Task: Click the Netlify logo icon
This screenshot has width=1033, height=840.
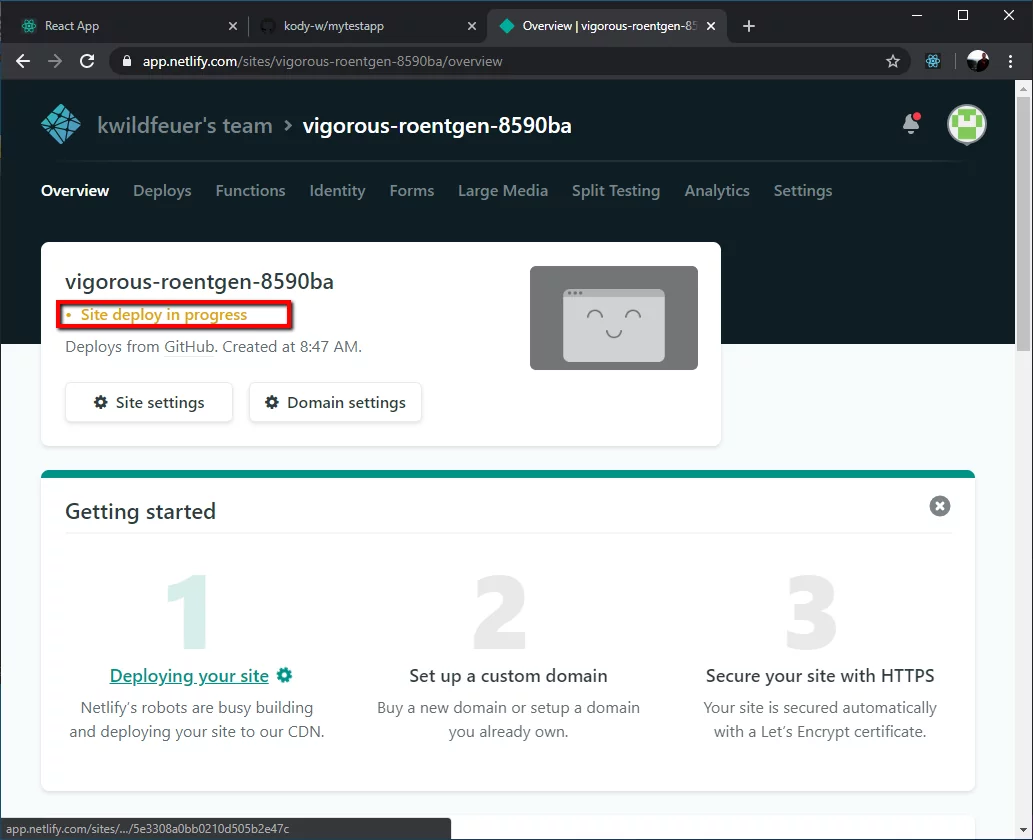Action: click(x=61, y=124)
